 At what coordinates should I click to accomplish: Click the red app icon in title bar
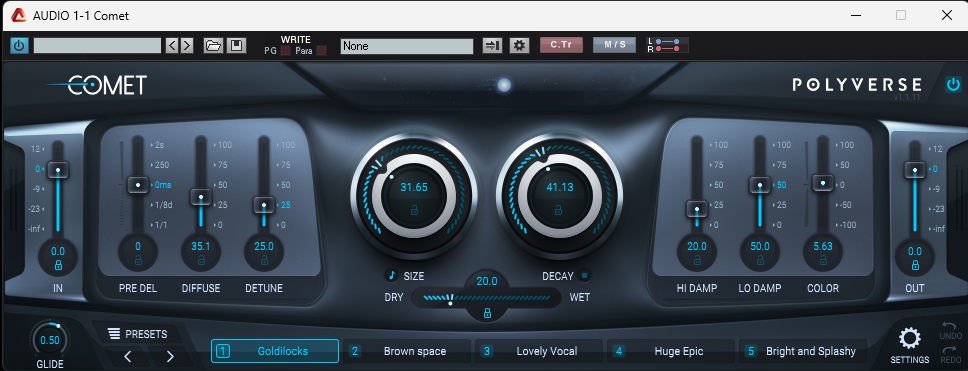[x=19, y=15]
